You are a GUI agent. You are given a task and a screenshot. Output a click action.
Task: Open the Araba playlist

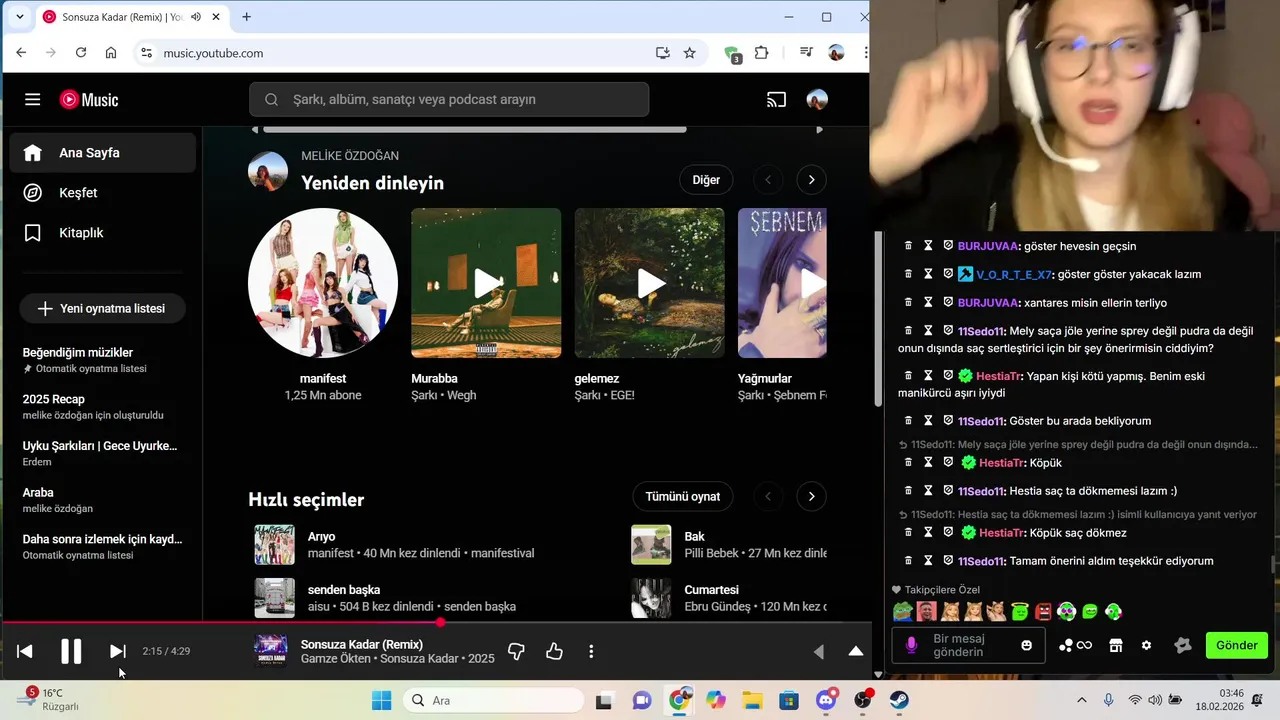101,500
